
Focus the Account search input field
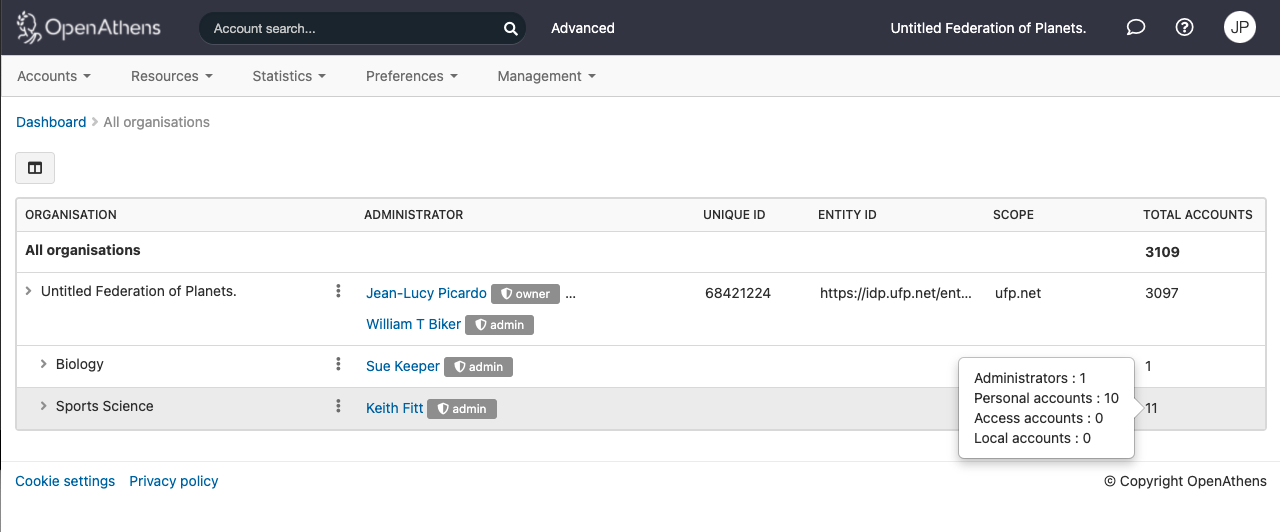(x=350, y=28)
